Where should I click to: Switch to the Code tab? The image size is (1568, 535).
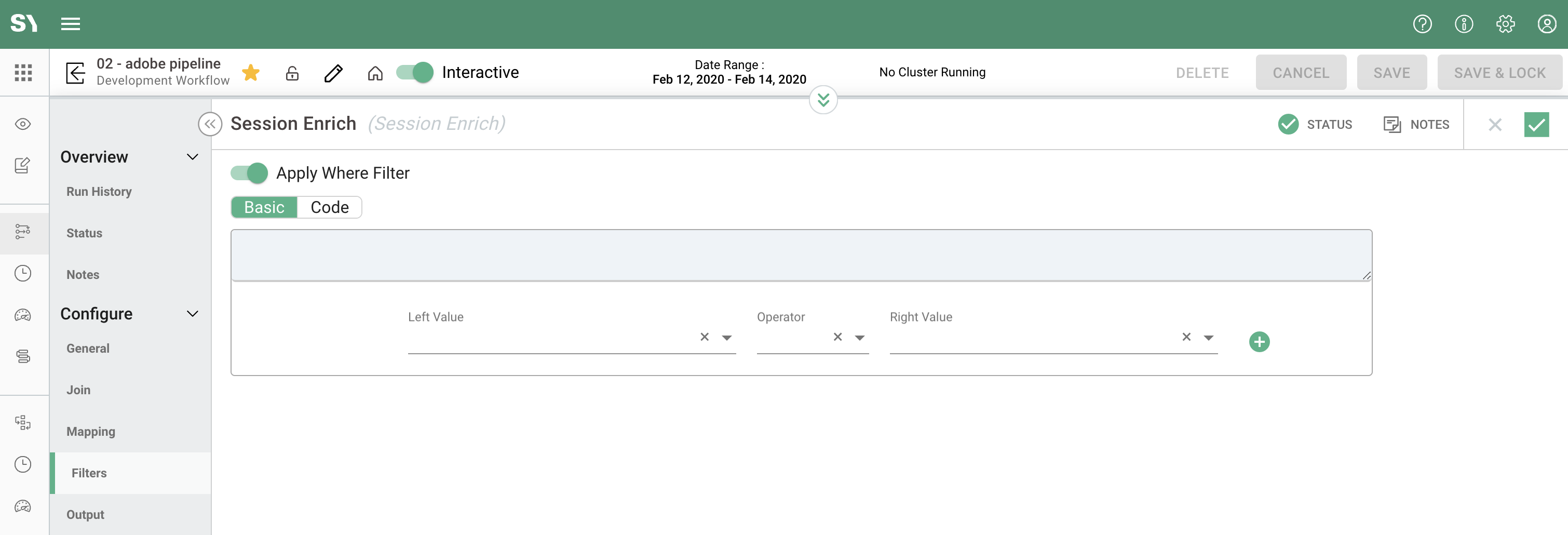(329, 207)
